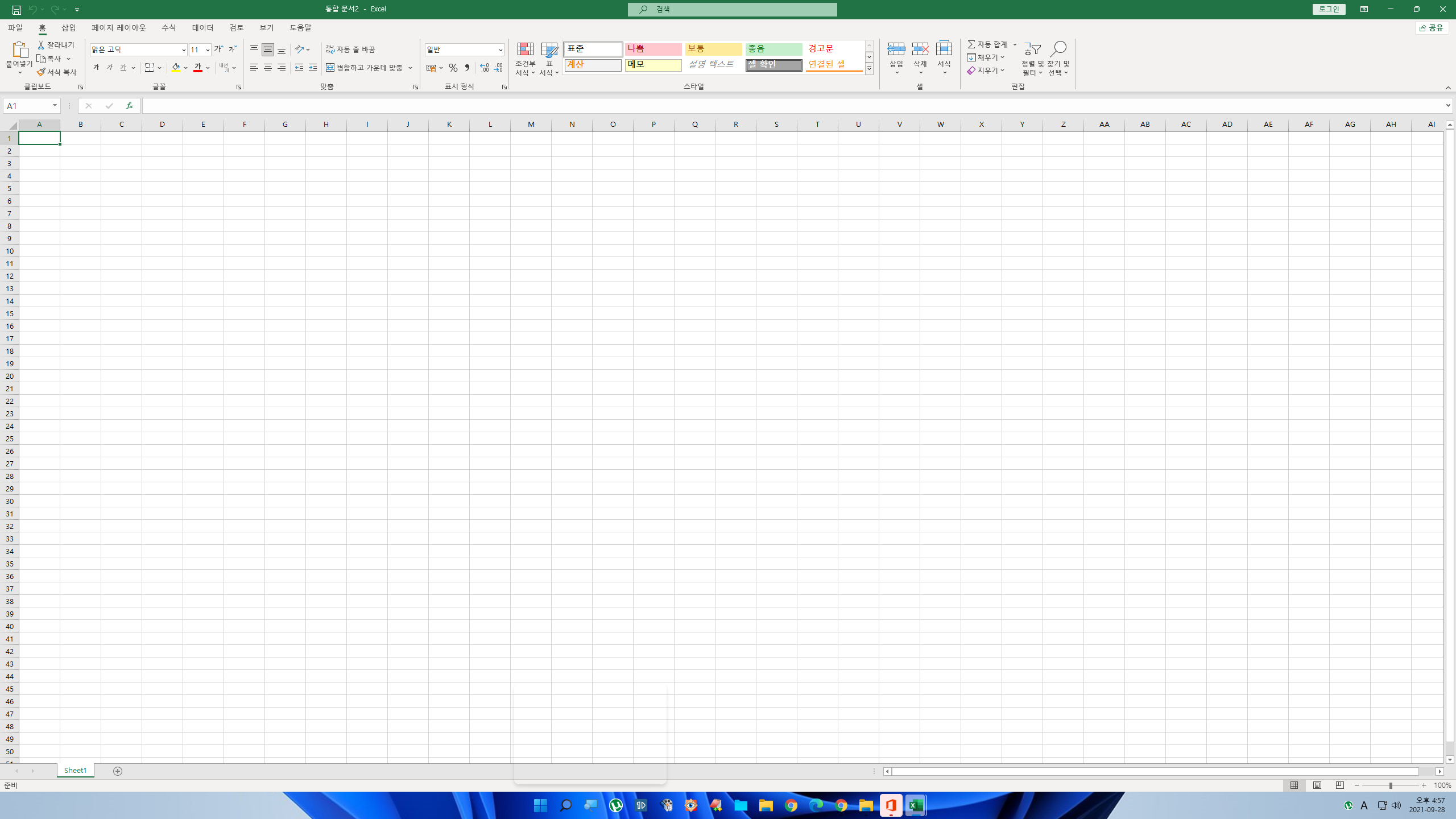The height and width of the screenshot is (819, 1456).
Task: Click the 공유 (Share) button
Action: [x=1432, y=28]
